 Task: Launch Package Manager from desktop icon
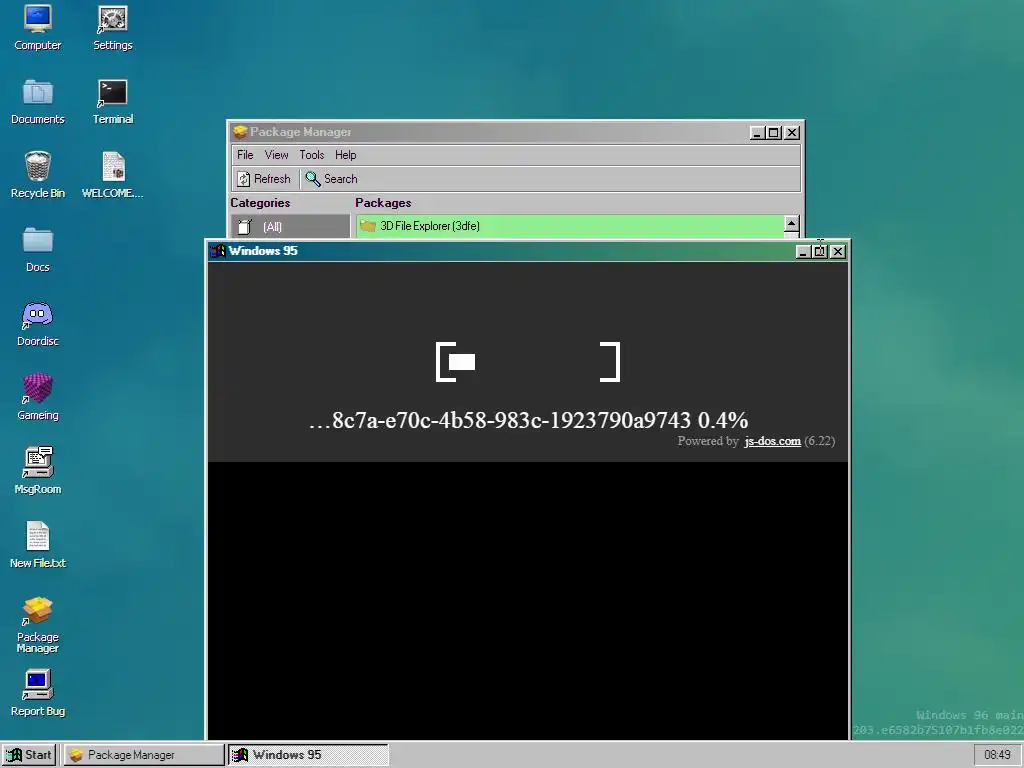(x=38, y=624)
